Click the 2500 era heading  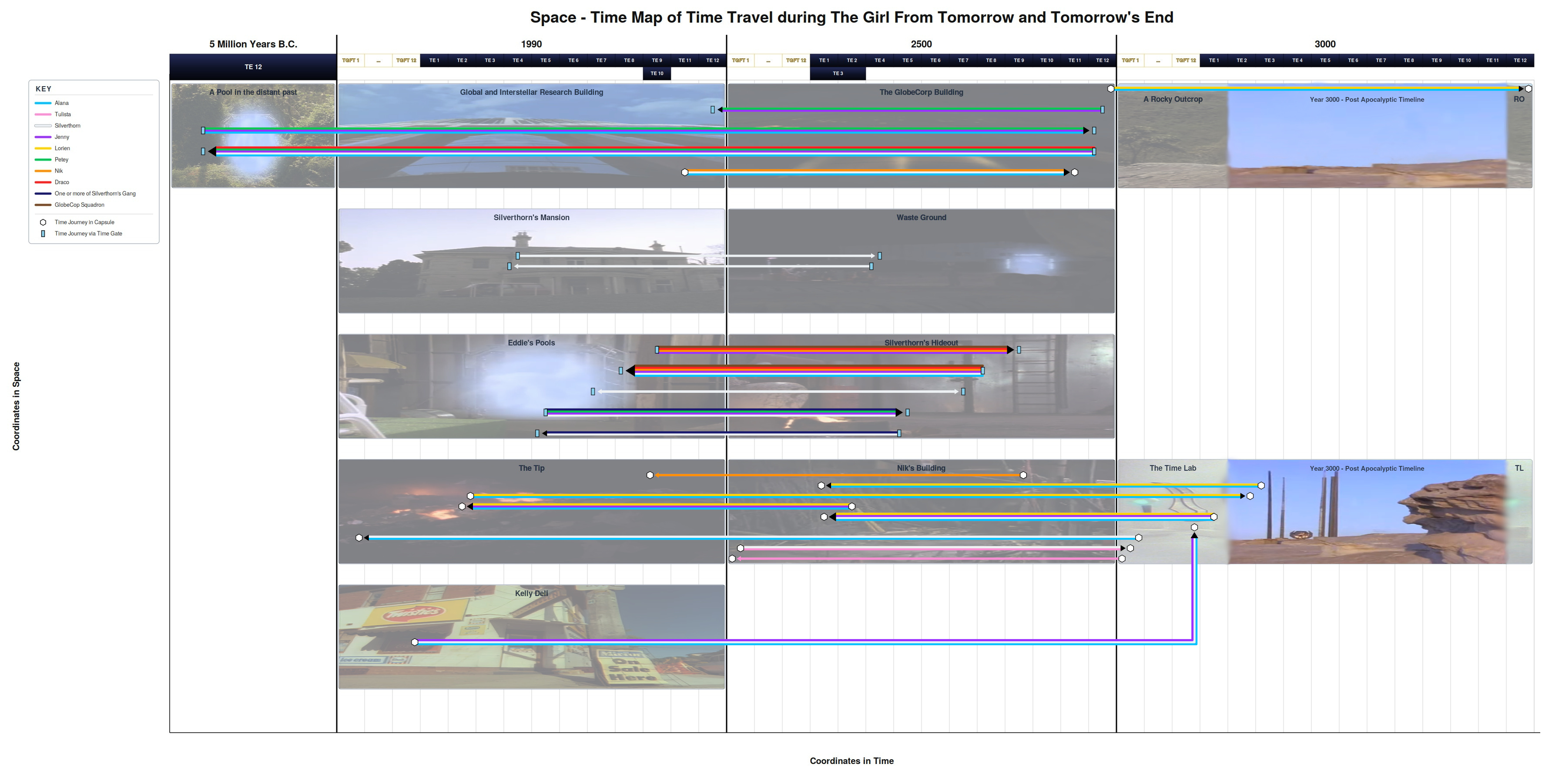[921, 44]
